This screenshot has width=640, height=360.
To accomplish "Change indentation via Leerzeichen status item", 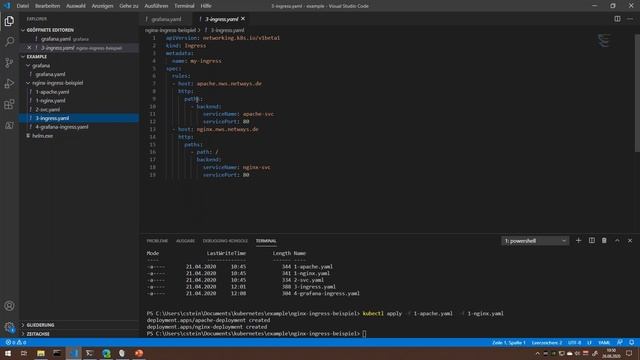I will coord(547,342).
